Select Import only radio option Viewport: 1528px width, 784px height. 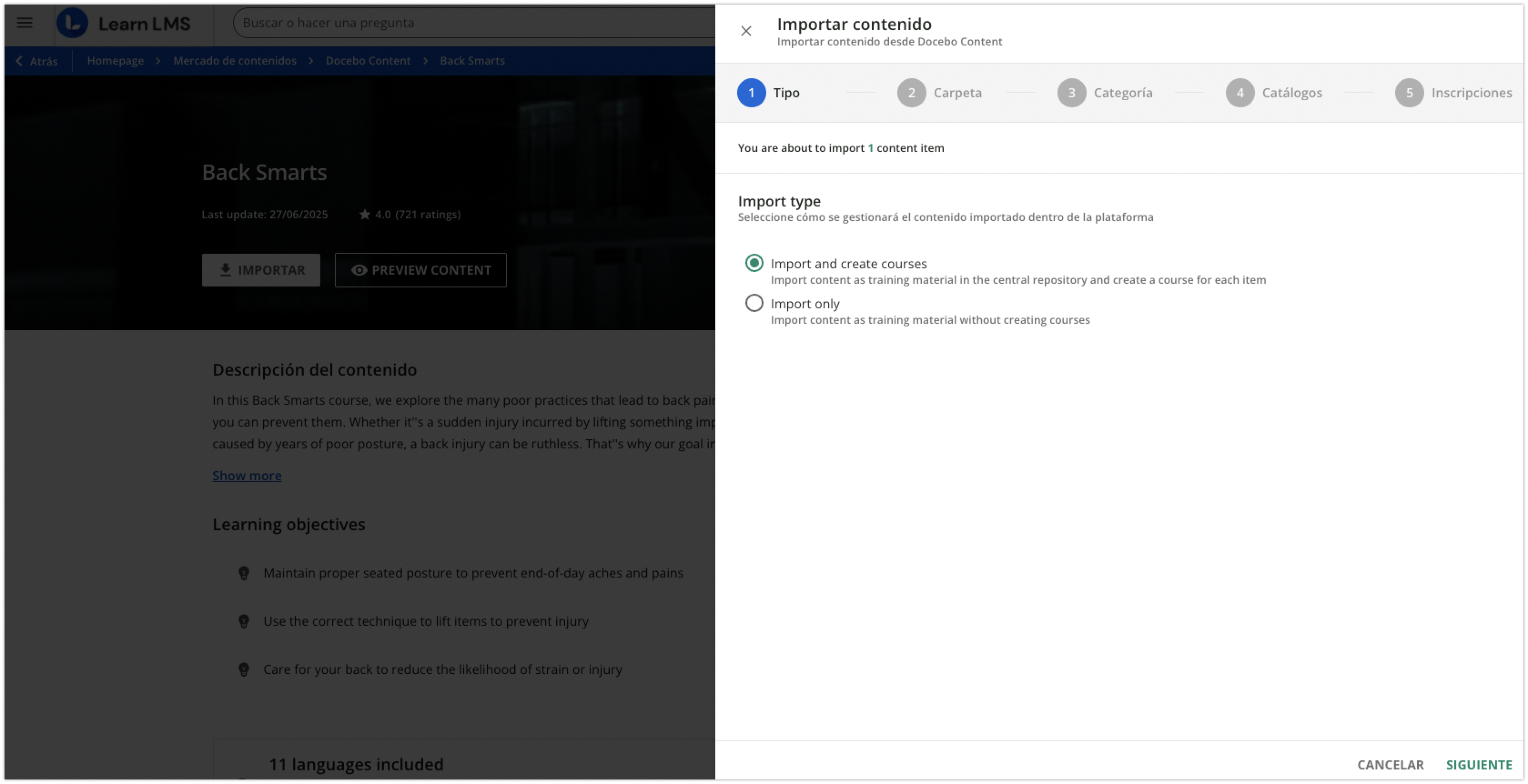point(754,303)
